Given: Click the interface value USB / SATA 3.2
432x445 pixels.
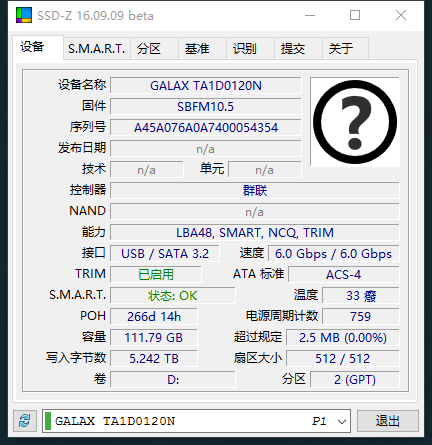Looking at the screenshot, I should pyautogui.click(x=165, y=254).
